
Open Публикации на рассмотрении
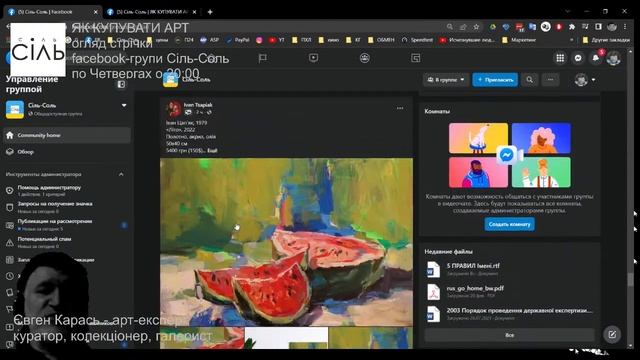pyautogui.click(x=67, y=224)
